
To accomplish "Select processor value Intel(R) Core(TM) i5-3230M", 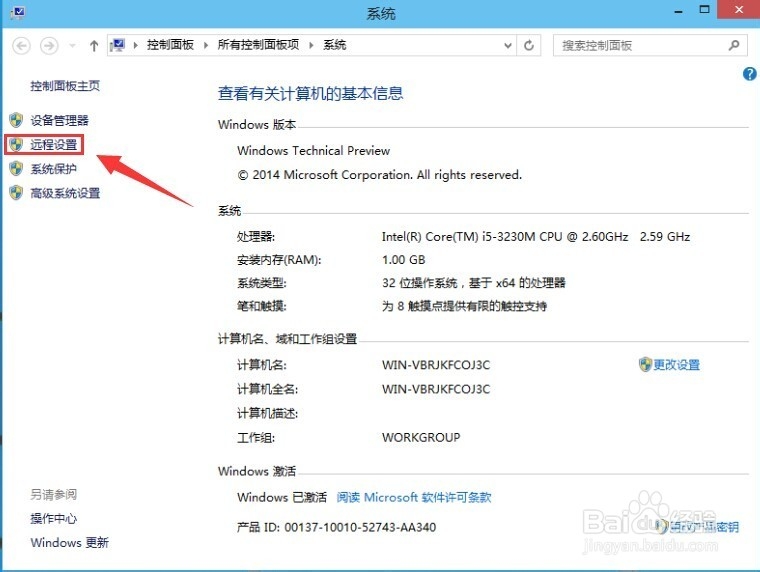I will pyautogui.click(x=536, y=237).
